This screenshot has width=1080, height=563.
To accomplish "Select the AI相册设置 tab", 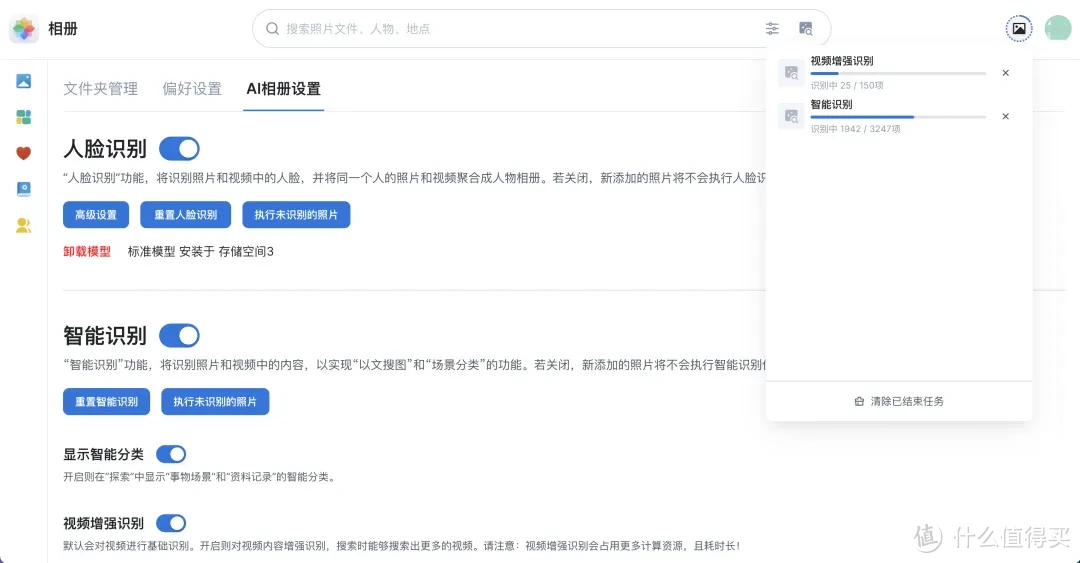I will pyautogui.click(x=284, y=89).
